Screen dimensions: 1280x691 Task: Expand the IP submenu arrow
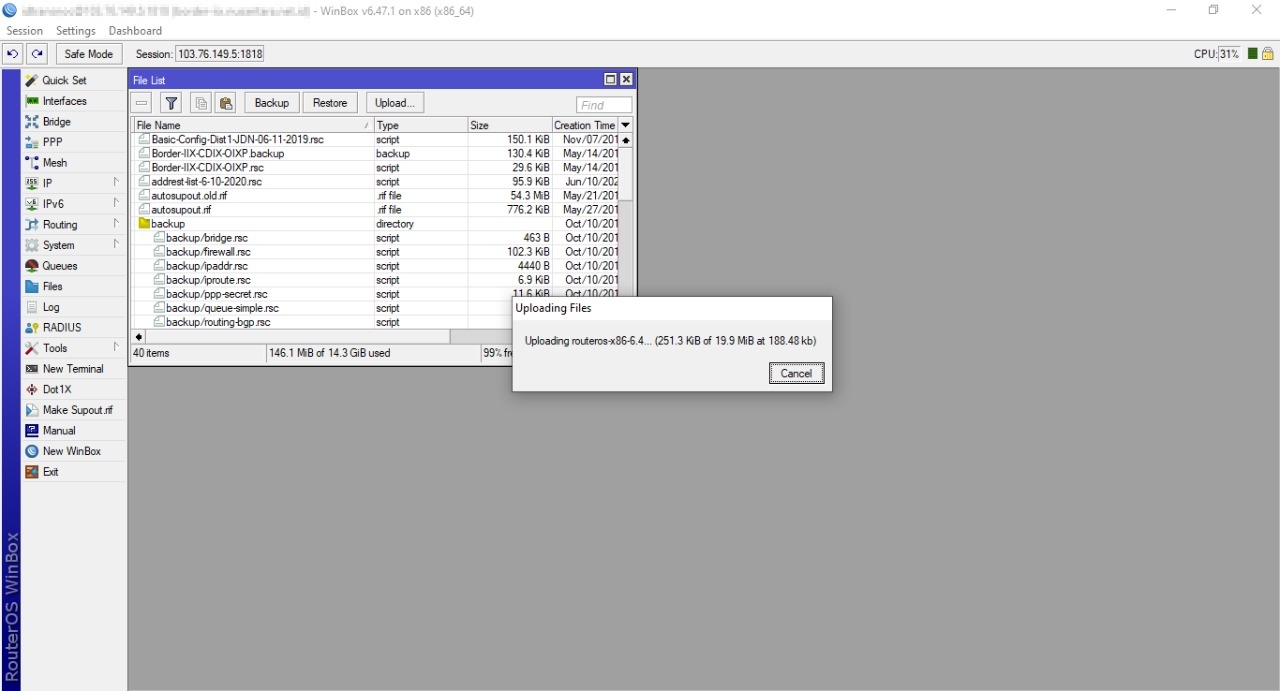click(116, 182)
